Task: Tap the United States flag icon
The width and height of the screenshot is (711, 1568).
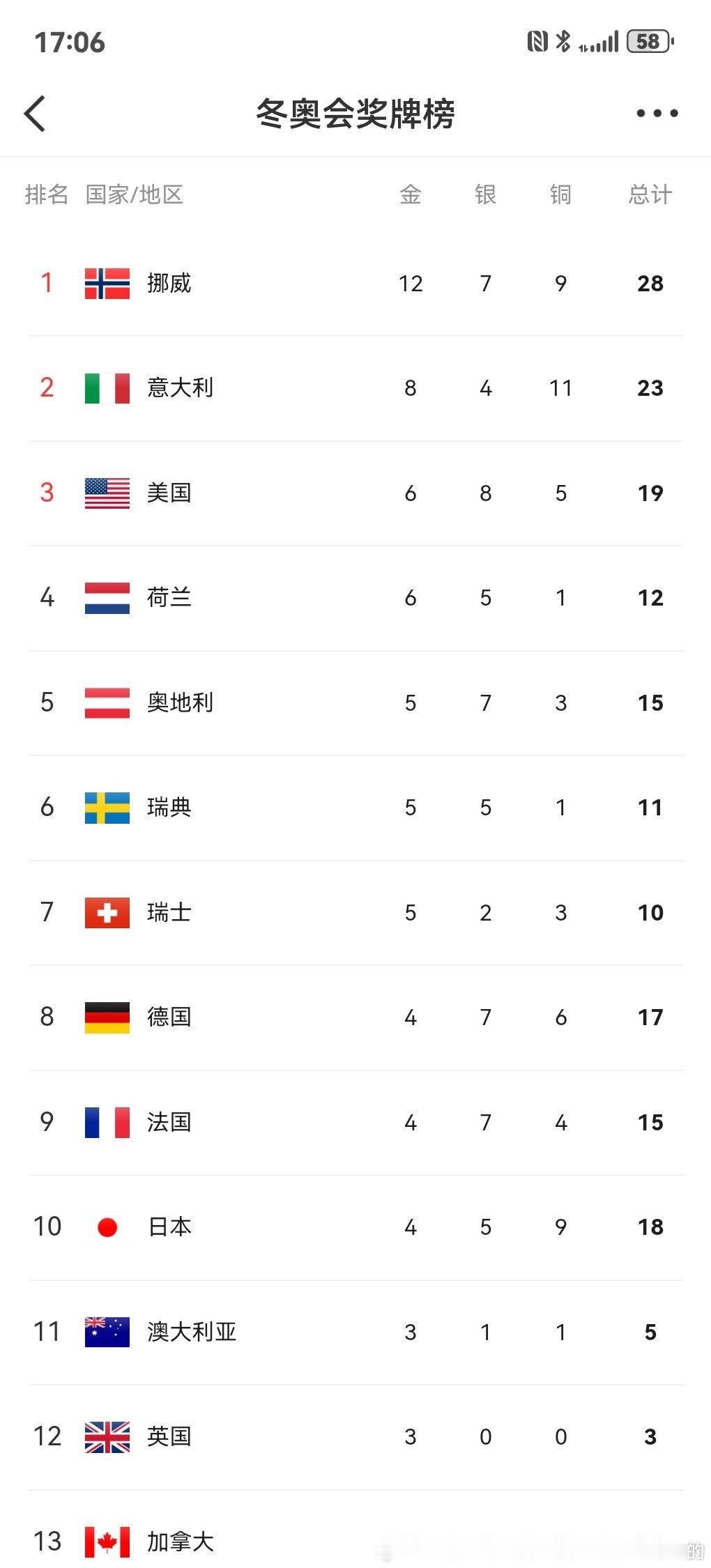Action: (x=107, y=493)
